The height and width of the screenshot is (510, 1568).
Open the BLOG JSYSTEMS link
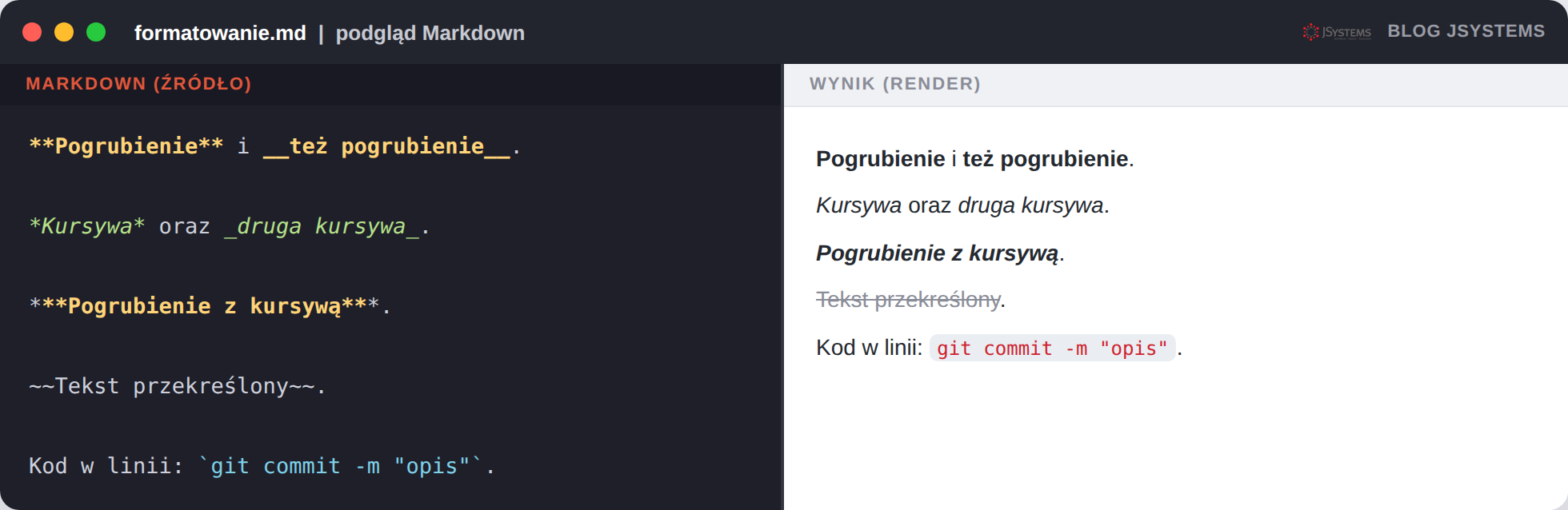coord(1466,31)
